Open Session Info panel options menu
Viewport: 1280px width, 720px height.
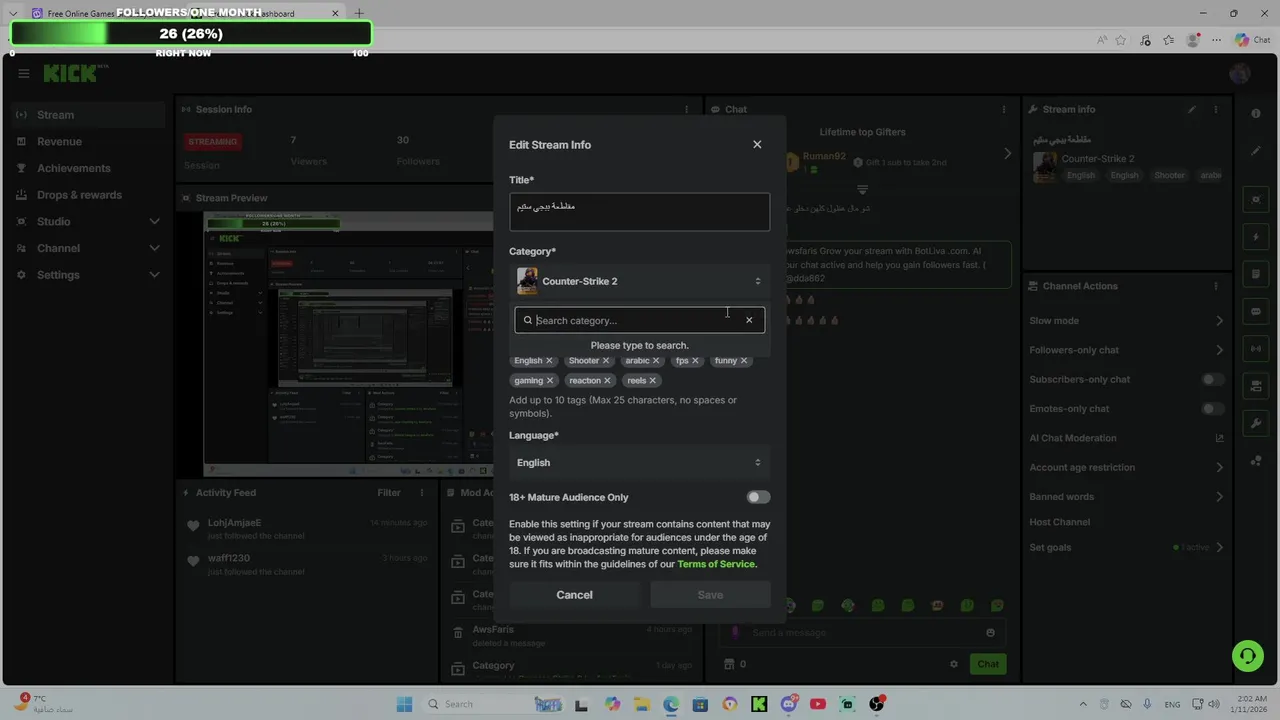(x=686, y=110)
